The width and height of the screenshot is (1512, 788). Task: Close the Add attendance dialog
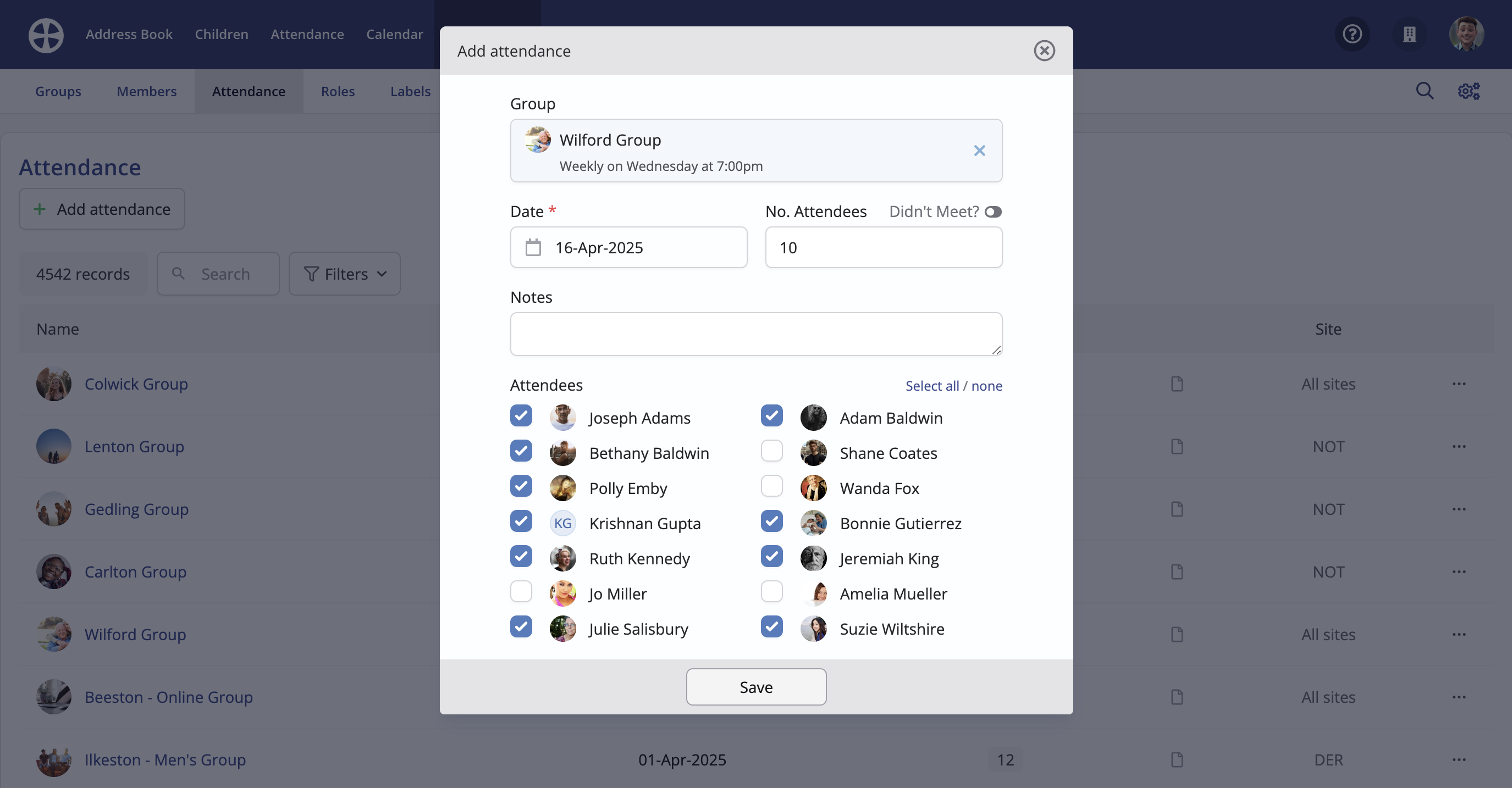pyautogui.click(x=1044, y=51)
